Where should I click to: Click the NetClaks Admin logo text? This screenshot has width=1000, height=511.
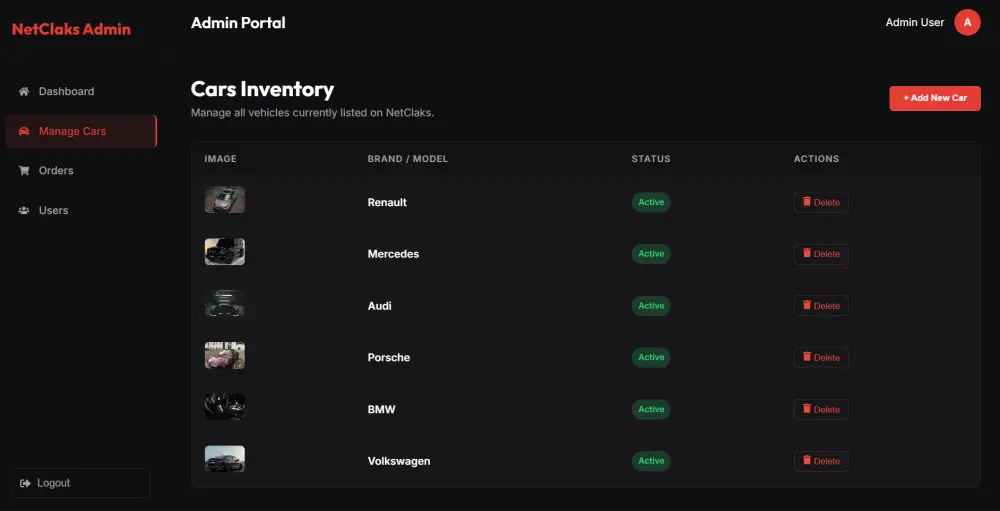tap(71, 29)
